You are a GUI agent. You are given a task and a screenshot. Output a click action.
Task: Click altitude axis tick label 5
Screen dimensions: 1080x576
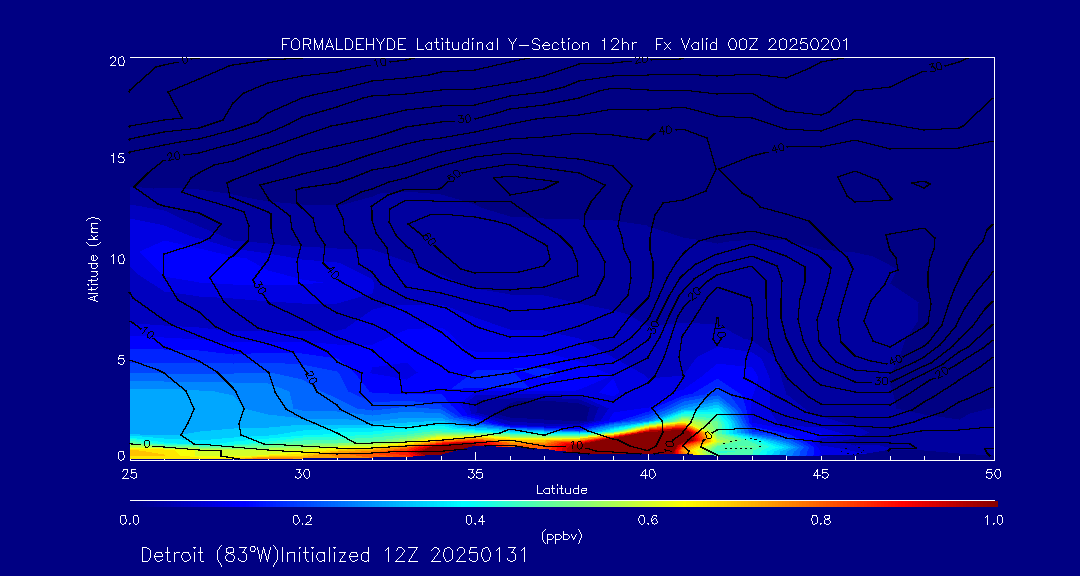tap(120, 359)
